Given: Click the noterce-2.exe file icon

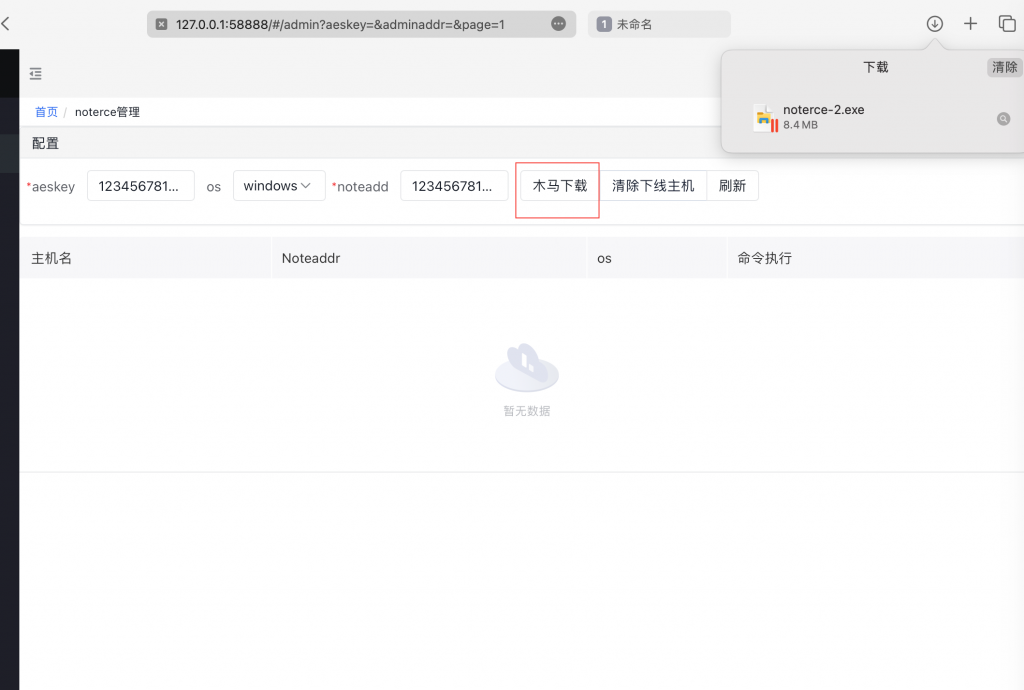Looking at the screenshot, I should [x=765, y=117].
